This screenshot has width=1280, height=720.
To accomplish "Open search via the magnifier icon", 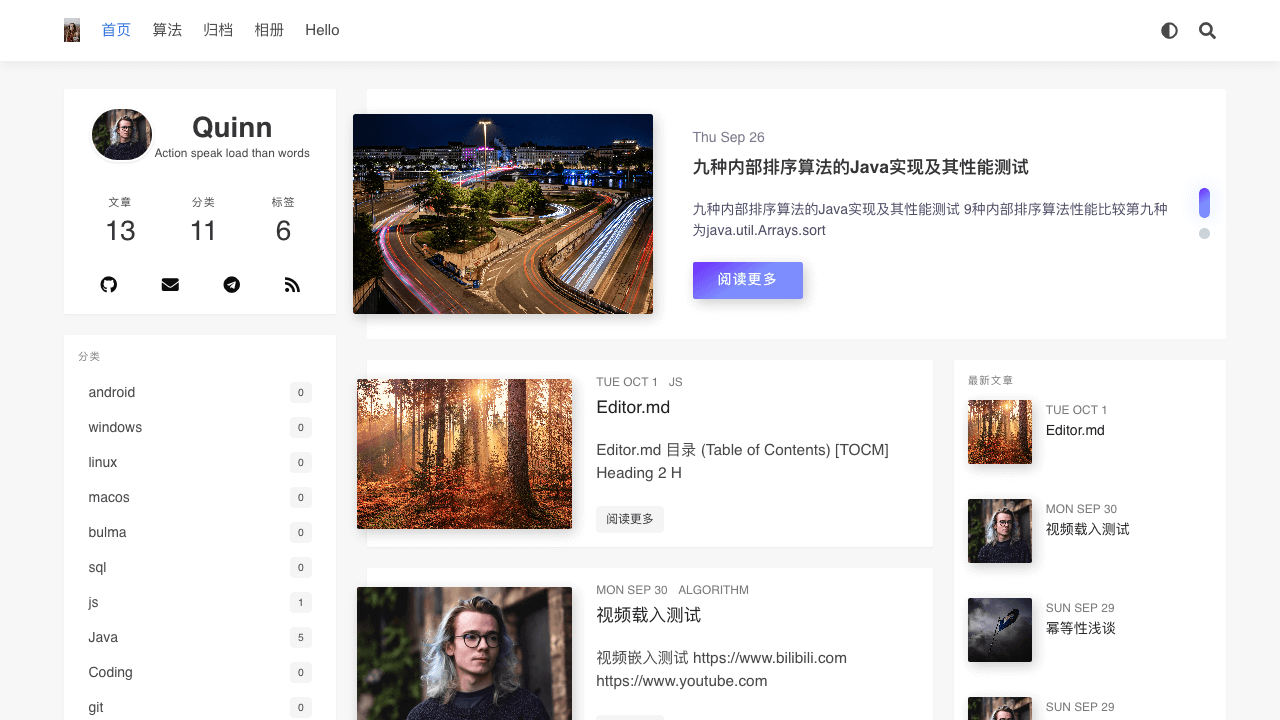I will click(1207, 31).
